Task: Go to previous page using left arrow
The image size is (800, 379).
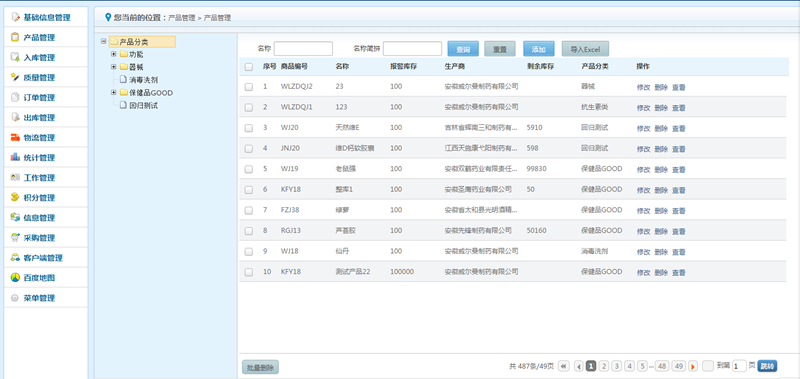Action: pos(579,366)
